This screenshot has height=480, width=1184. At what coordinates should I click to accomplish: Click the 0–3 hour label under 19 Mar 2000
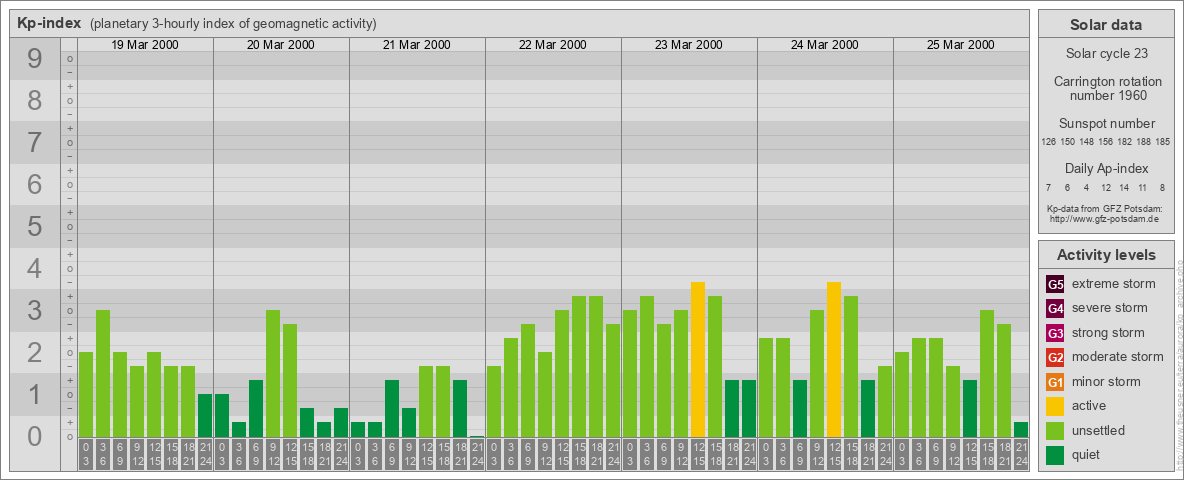(86, 454)
